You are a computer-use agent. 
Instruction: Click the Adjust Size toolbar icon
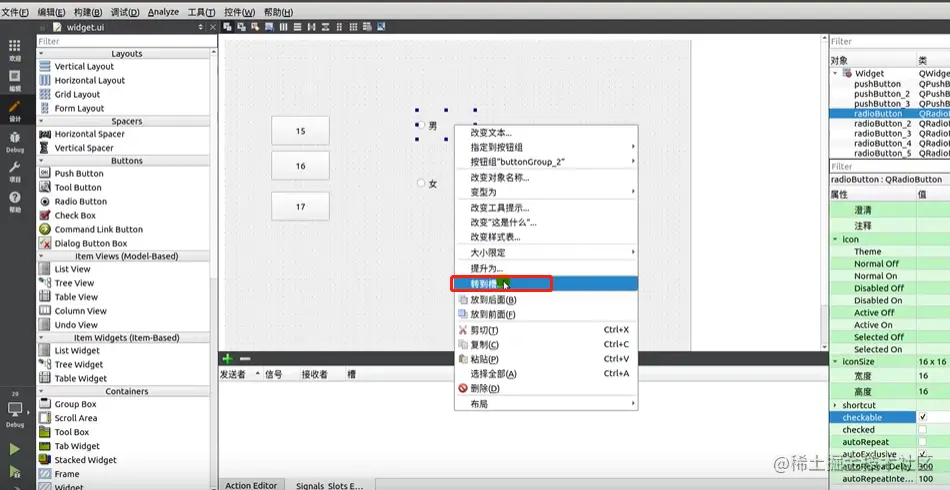pyautogui.click(x=382, y=27)
